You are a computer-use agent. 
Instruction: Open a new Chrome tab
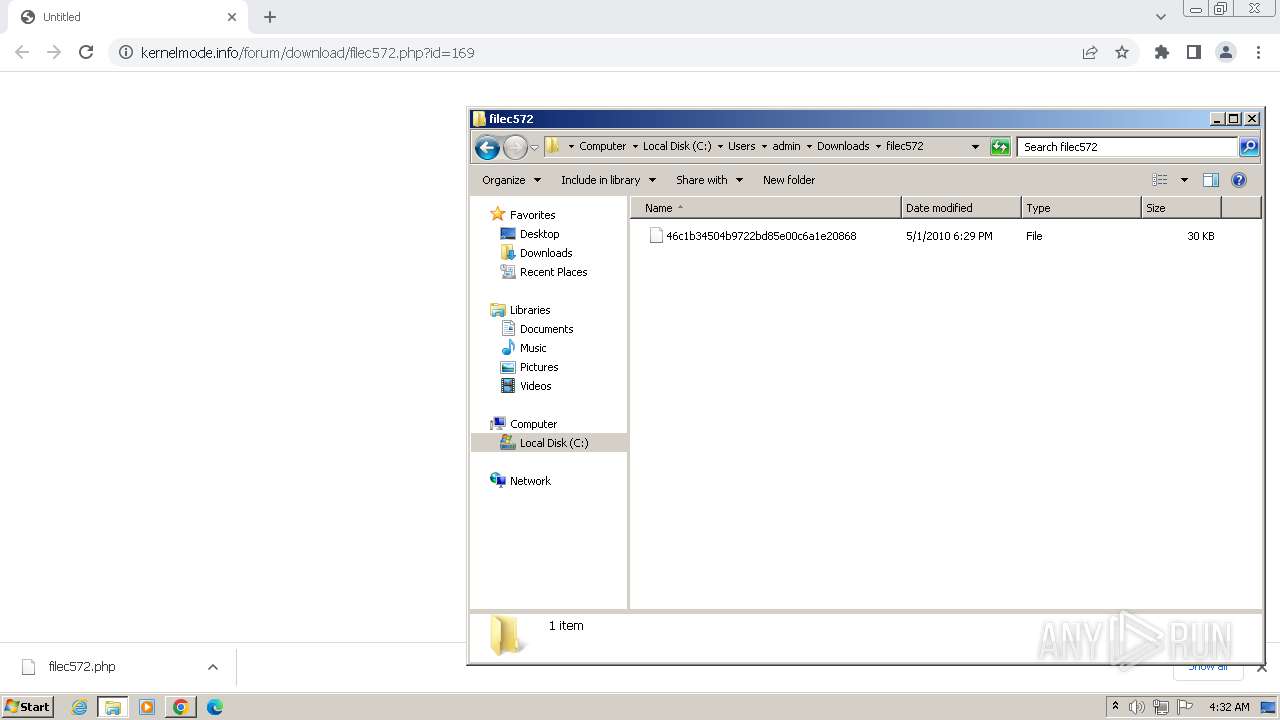pyautogui.click(x=270, y=17)
